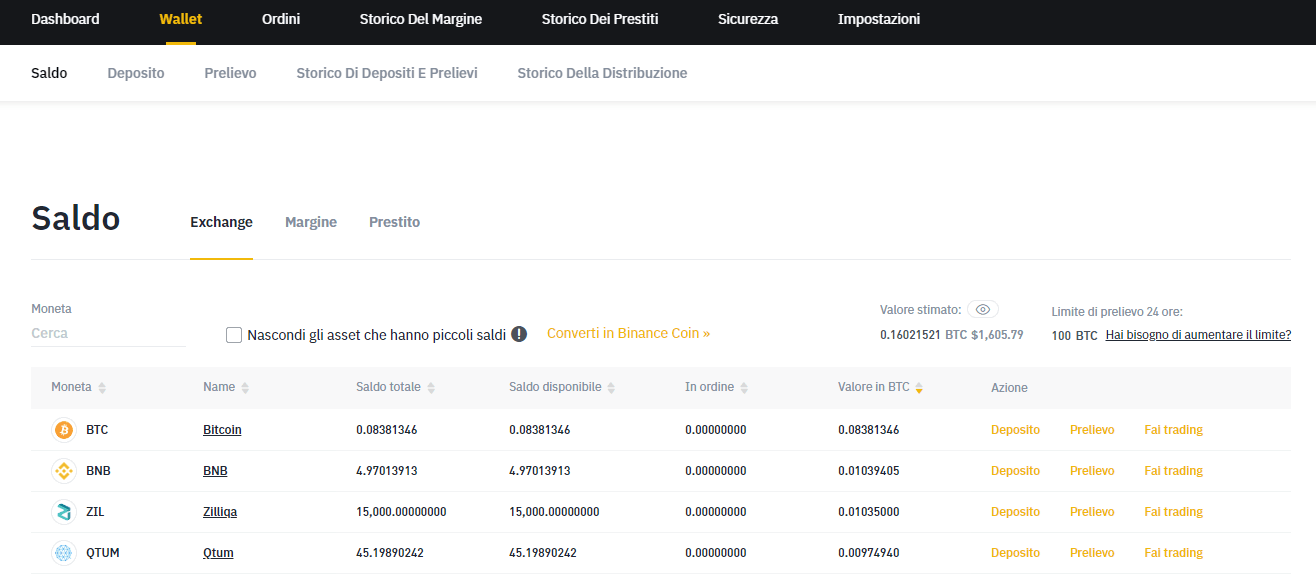Click Fai trading in the BNB row
The image size is (1316, 578).
[x=1173, y=471]
